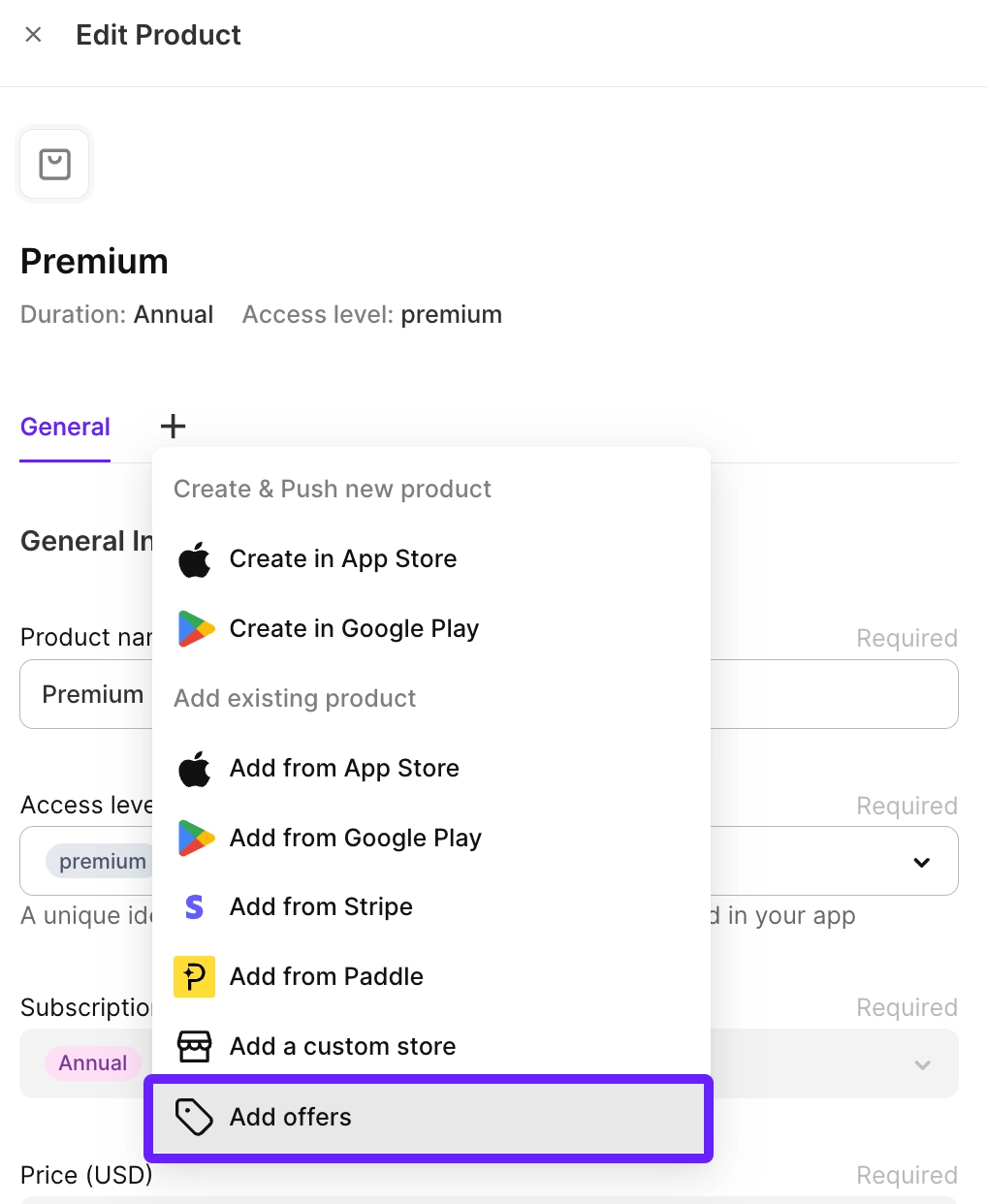The height and width of the screenshot is (1204, 987).
Task: Switch to the General tab
Action: [65, 428]
